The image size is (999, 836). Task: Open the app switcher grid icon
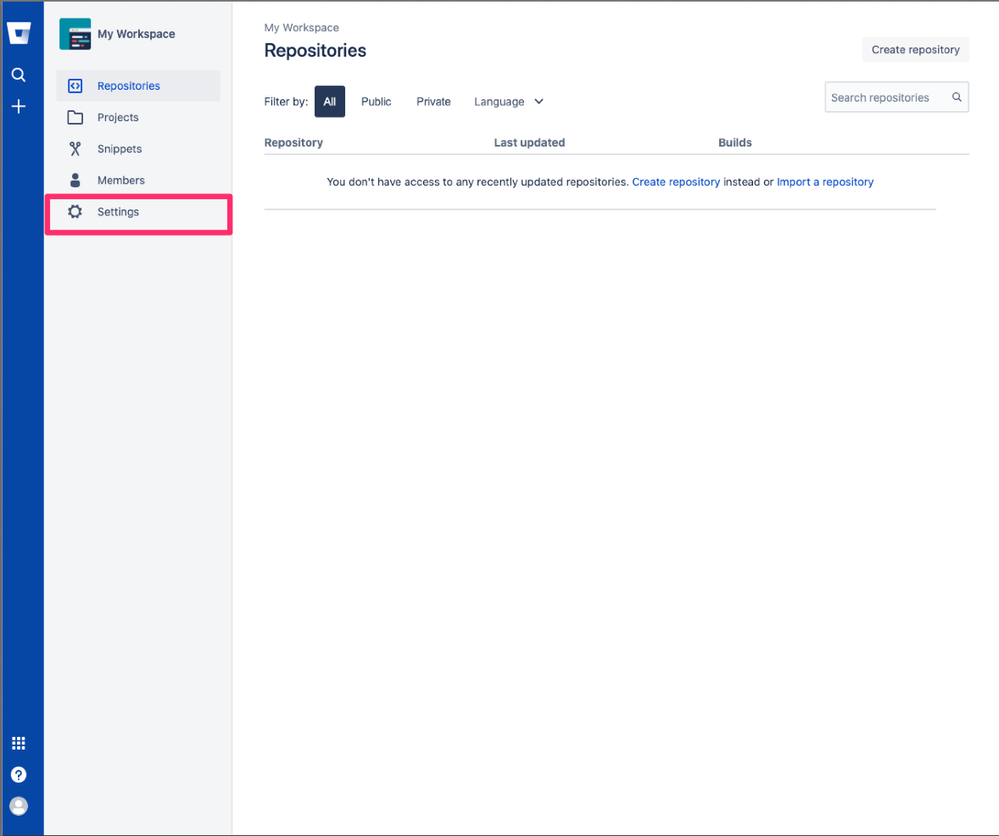[18, 743]
